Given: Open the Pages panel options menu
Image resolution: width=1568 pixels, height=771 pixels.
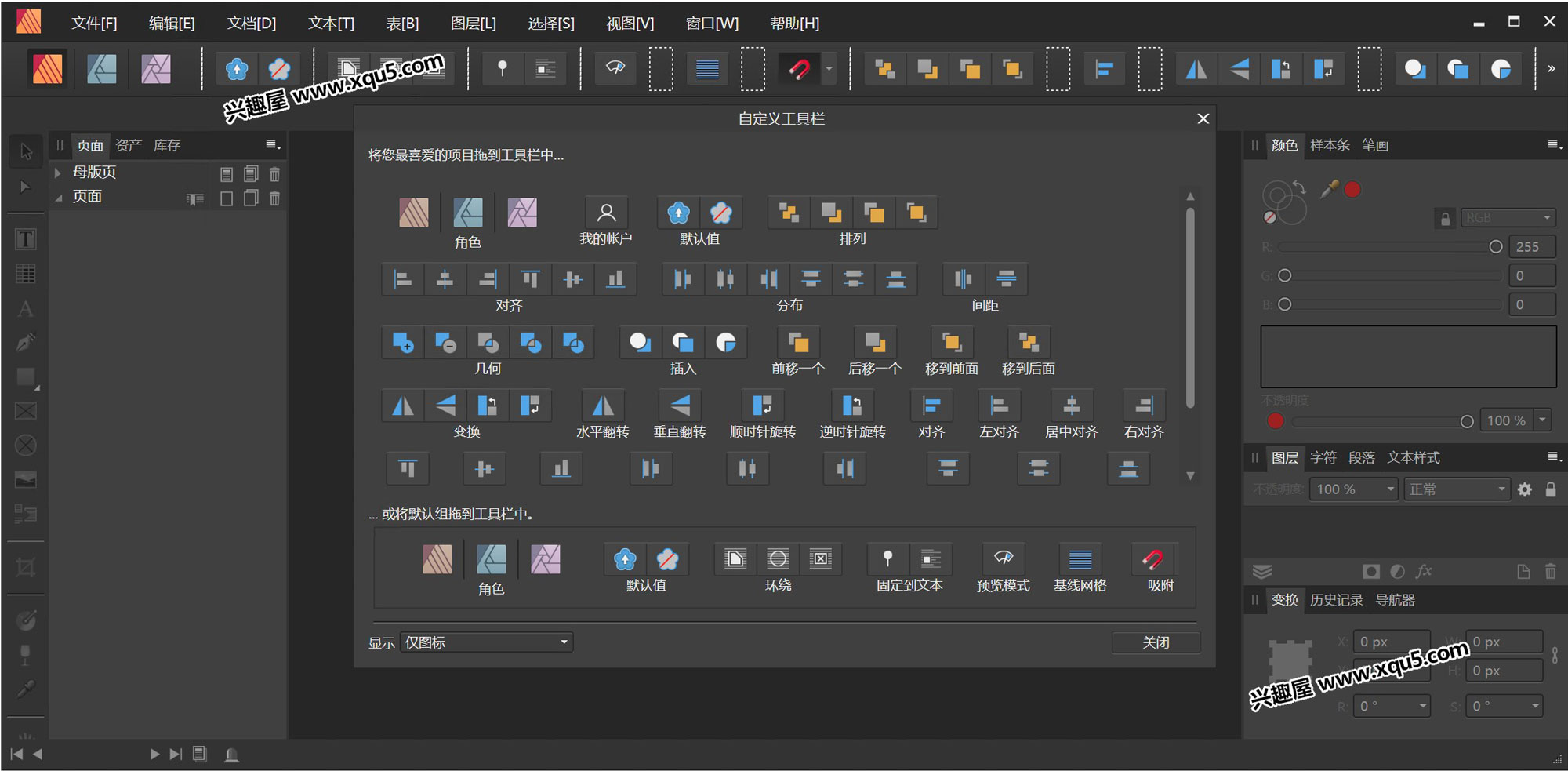Looking at the screenshot, I should pyautogui.click(x=272, y=144).
